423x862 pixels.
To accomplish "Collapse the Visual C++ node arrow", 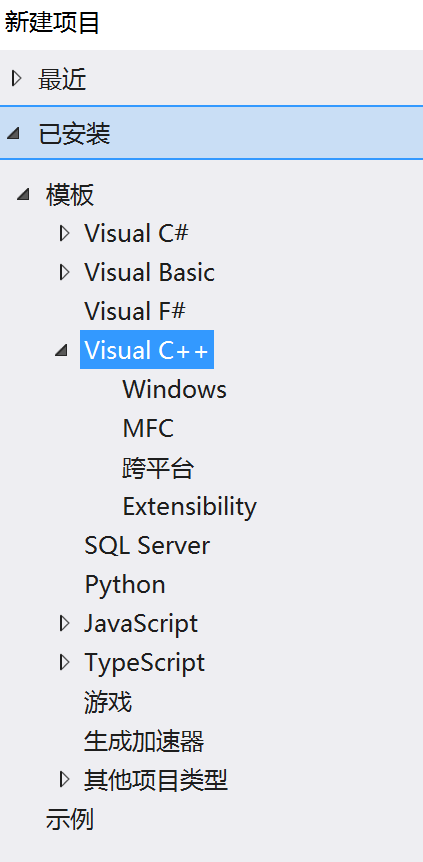I will (62, 350).
